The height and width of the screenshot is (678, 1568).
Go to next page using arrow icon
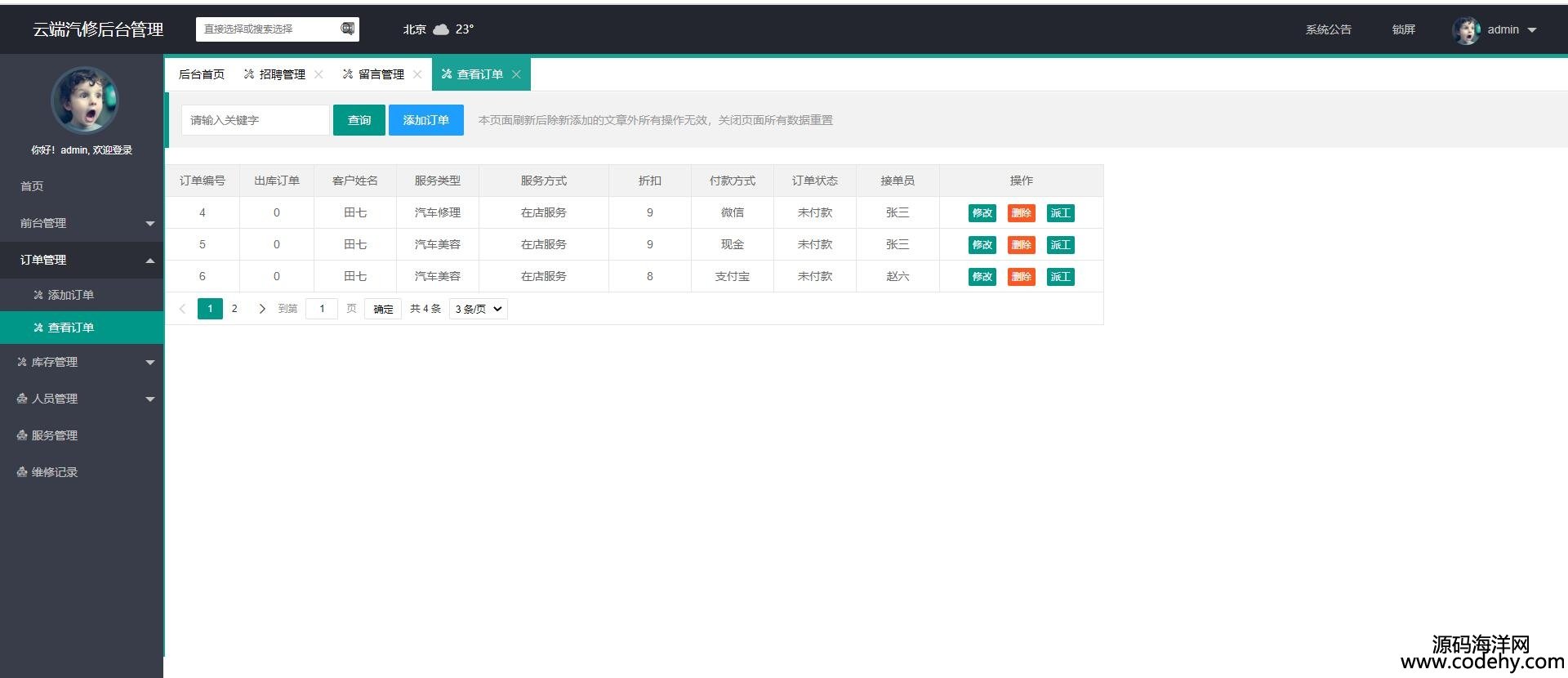(261, 309)
